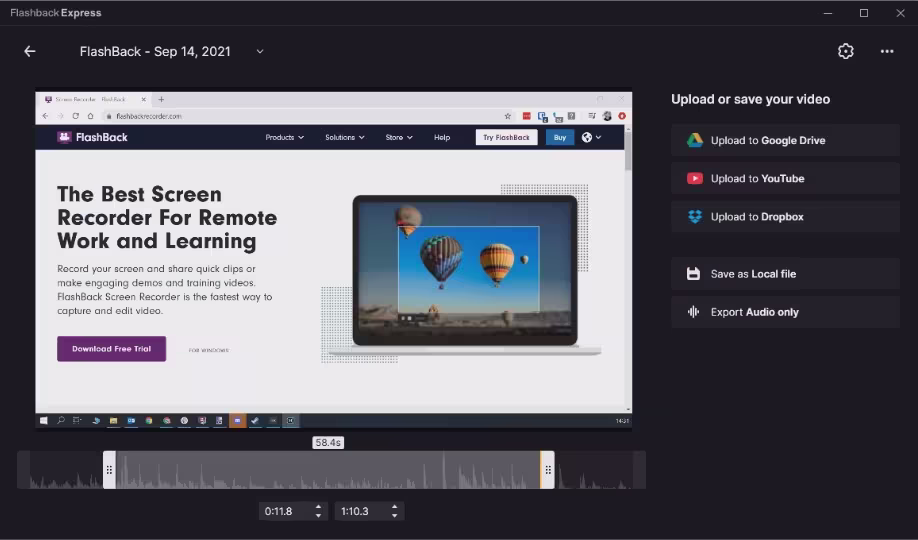Go back using the left arrow
This screenshot has width=918, height=540.
[x=30, y=52]
